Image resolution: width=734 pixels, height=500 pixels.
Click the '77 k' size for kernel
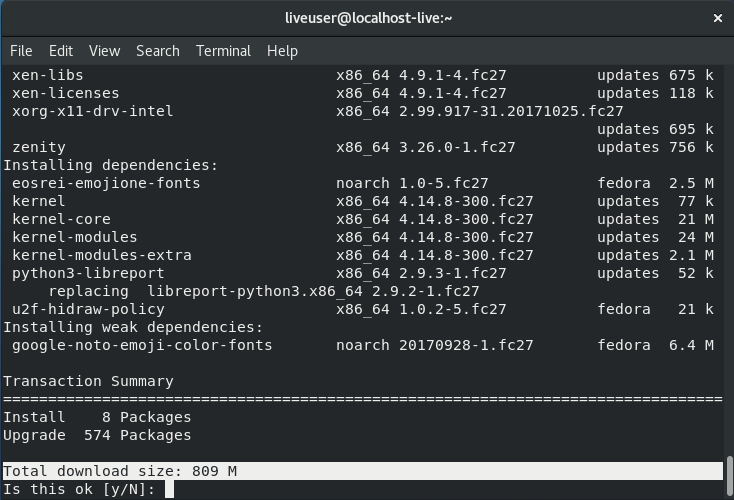click(696, 201)
